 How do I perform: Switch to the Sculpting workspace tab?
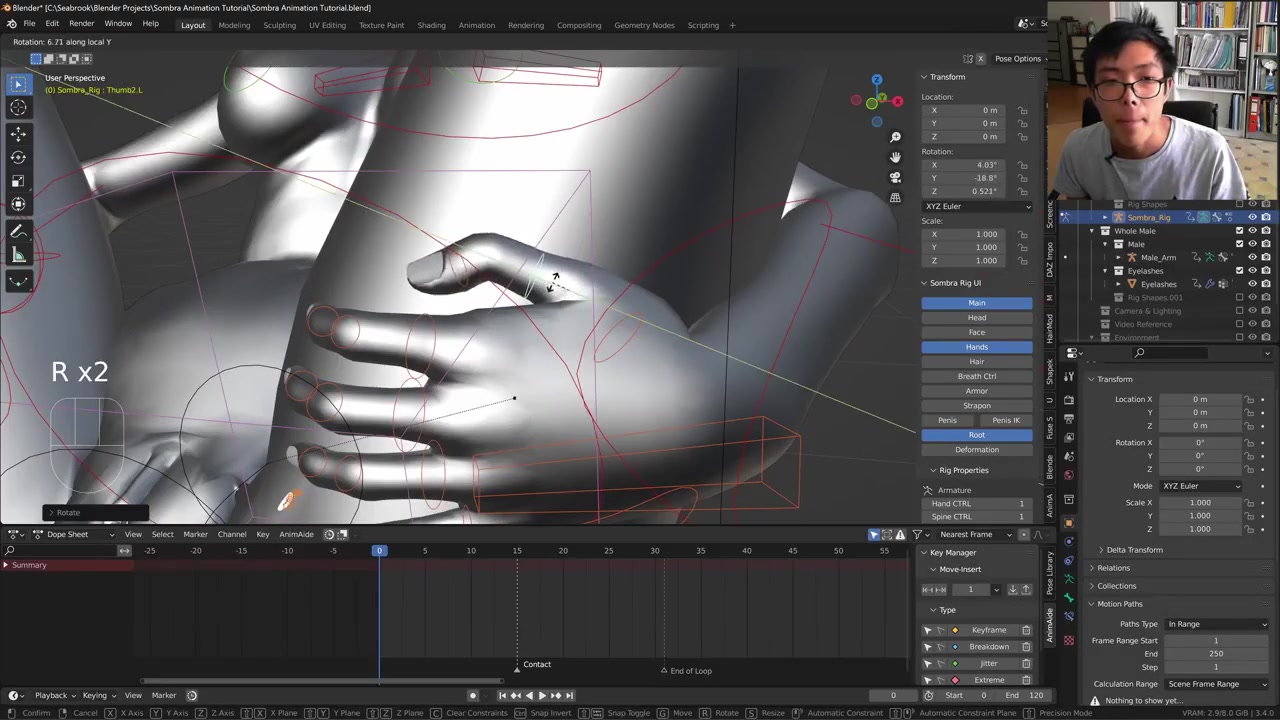pyautogui.click(x=279, y=25)
